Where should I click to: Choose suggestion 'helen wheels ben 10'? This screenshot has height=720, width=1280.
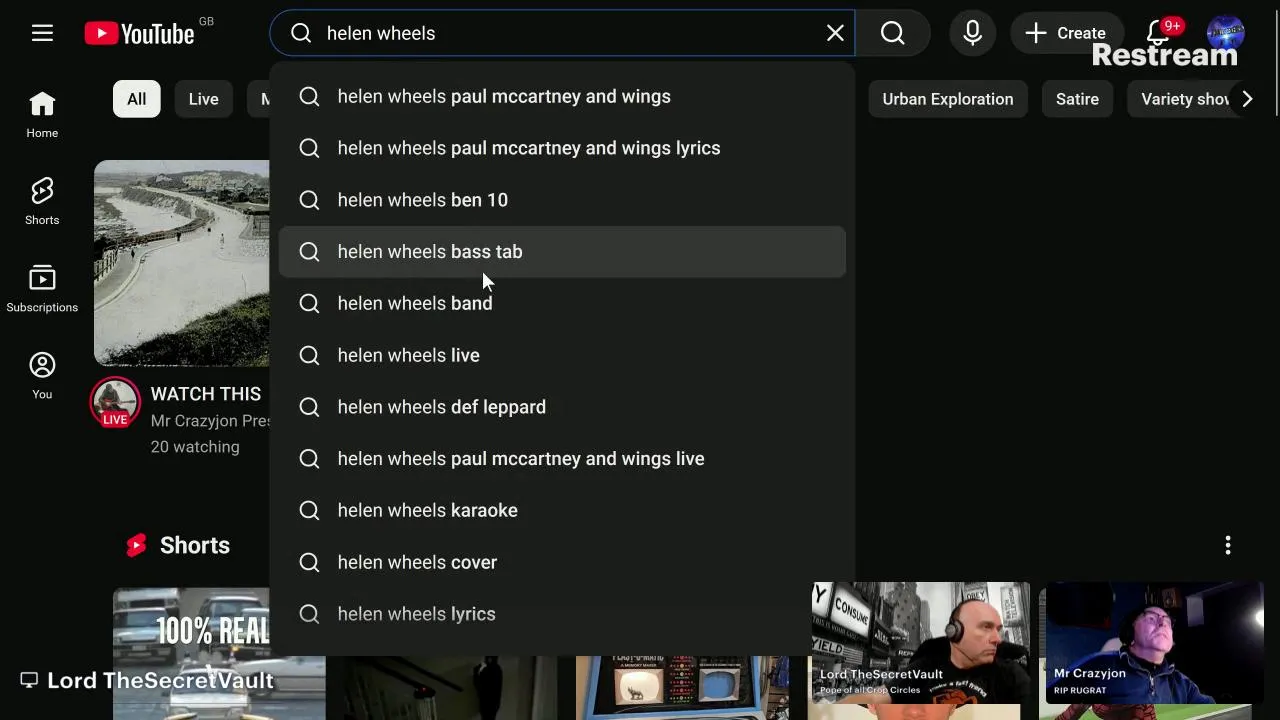tap(562, 200)
